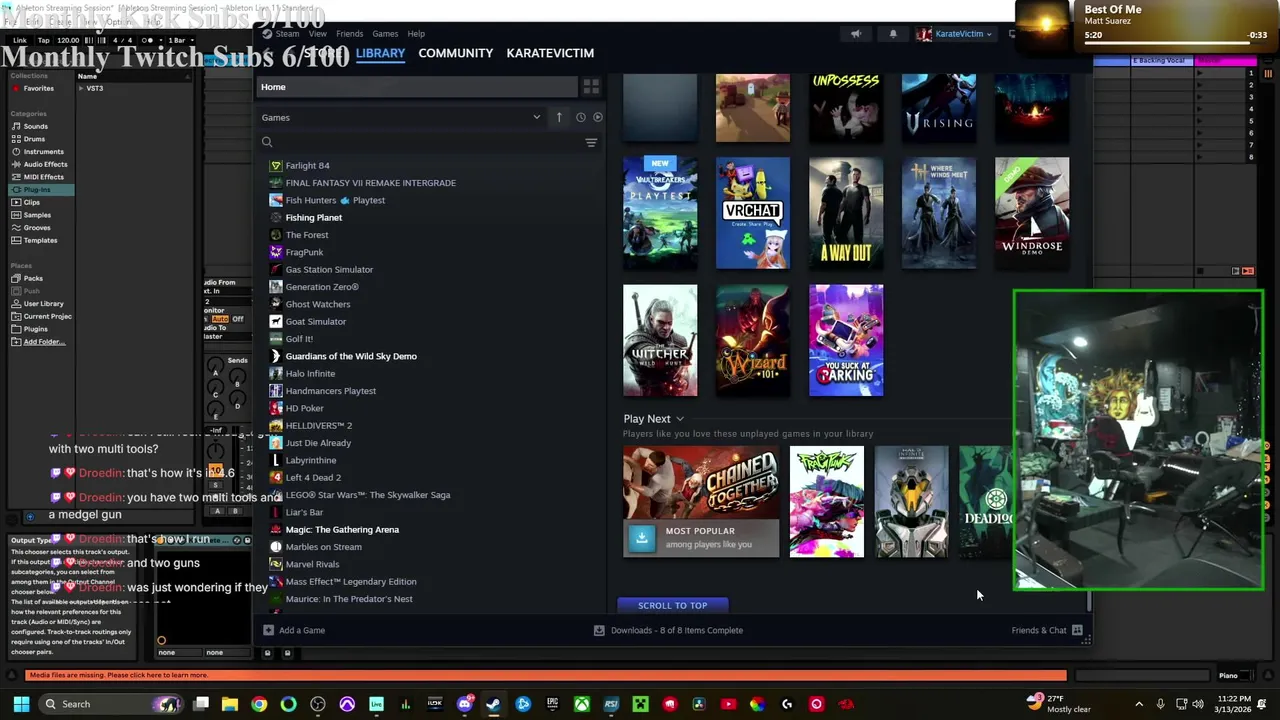Click the SCROLL TO TOP button

pos(673,605)
